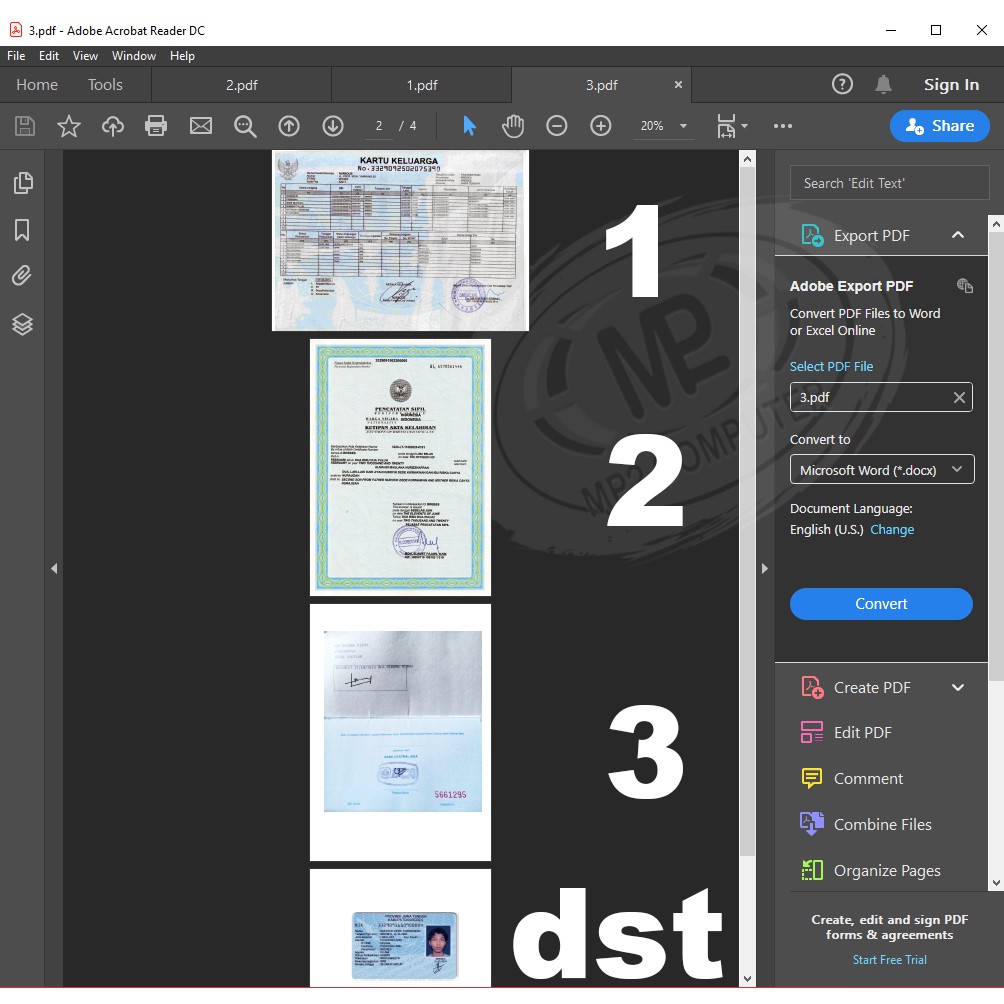Open the Page Thumbnails panel icon
The height and width of the screenshot is (1004, 1004).
(x=22, y=183)
